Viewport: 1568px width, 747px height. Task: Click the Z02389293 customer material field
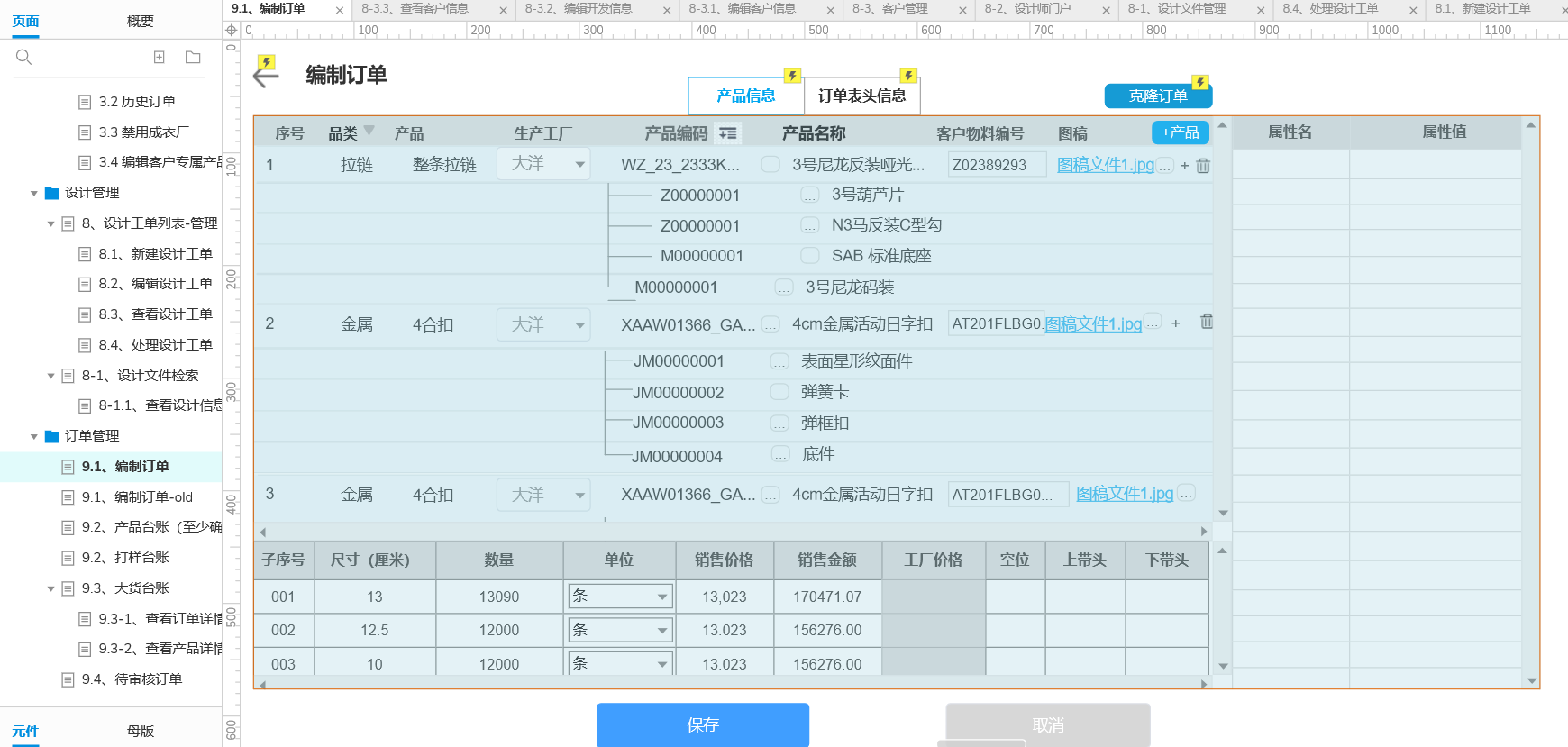997,165
